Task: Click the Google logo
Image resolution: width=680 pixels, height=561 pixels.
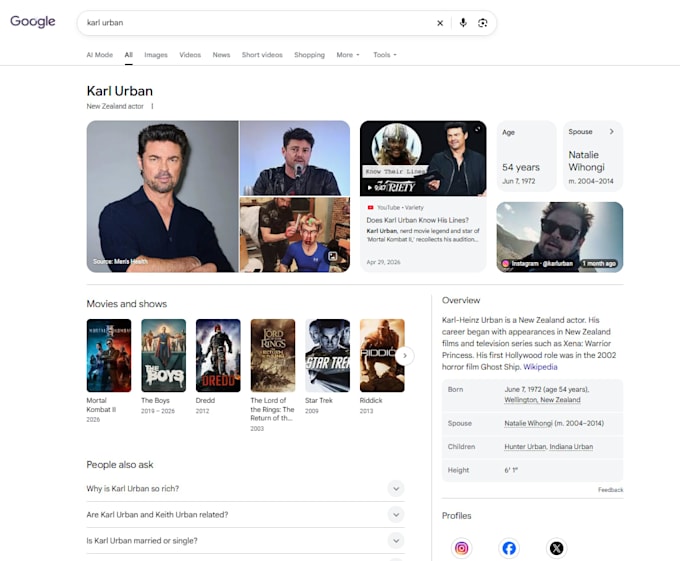Action: [x=33, y=22]
